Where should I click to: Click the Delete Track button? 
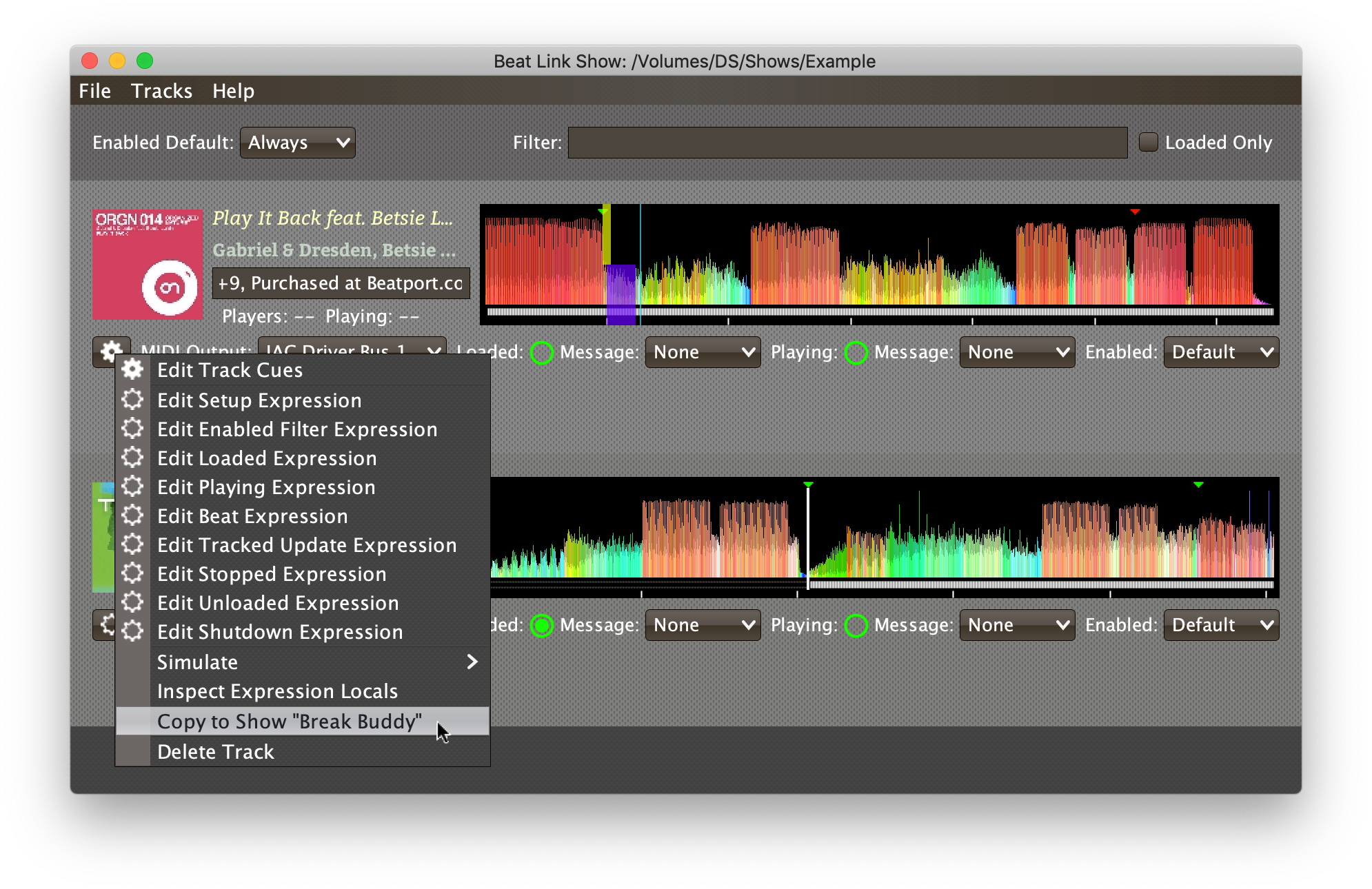point(215,751)
